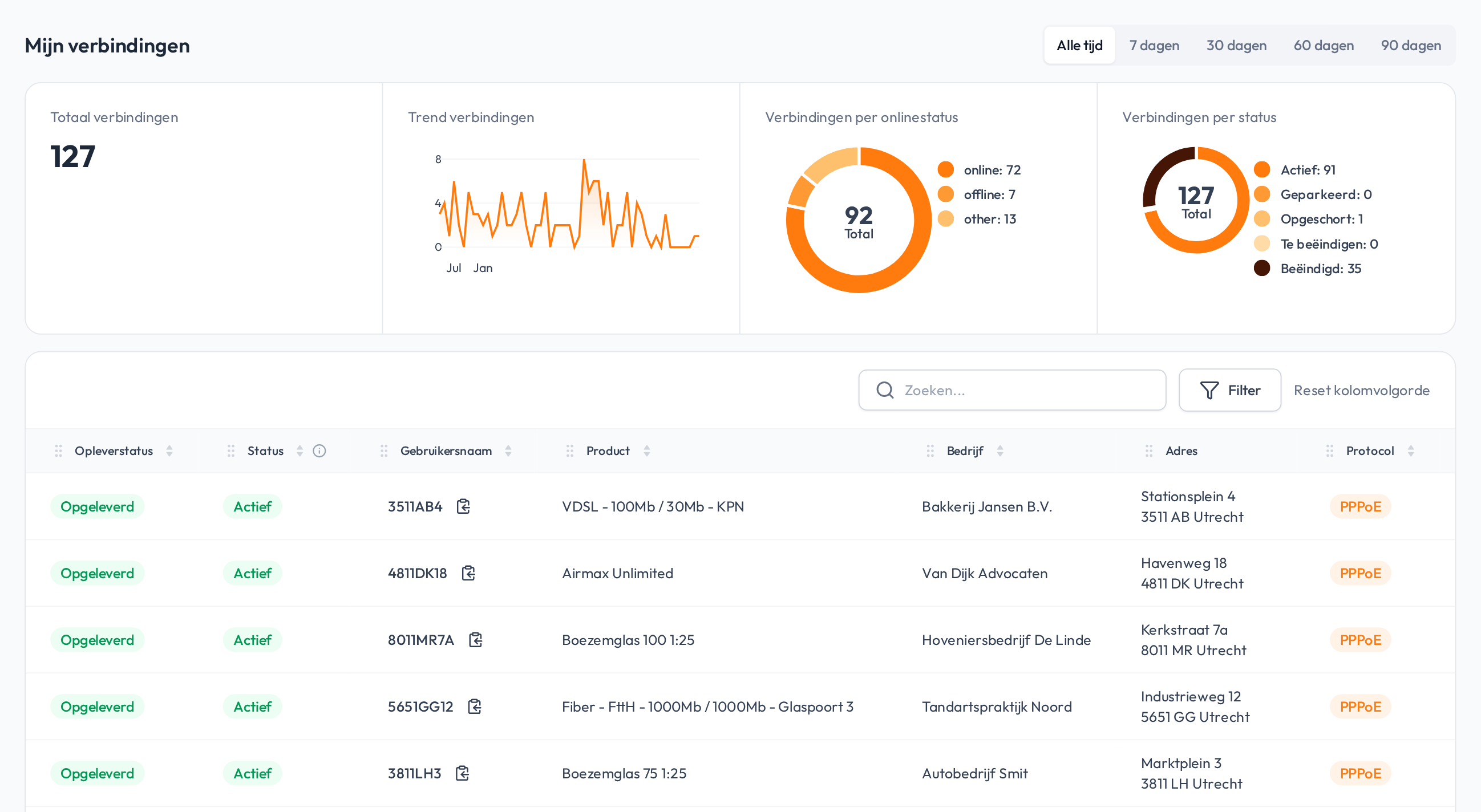This screenshot has width=1481, height=812.
Task: Click the search magnifier icon
Action: 885,390
